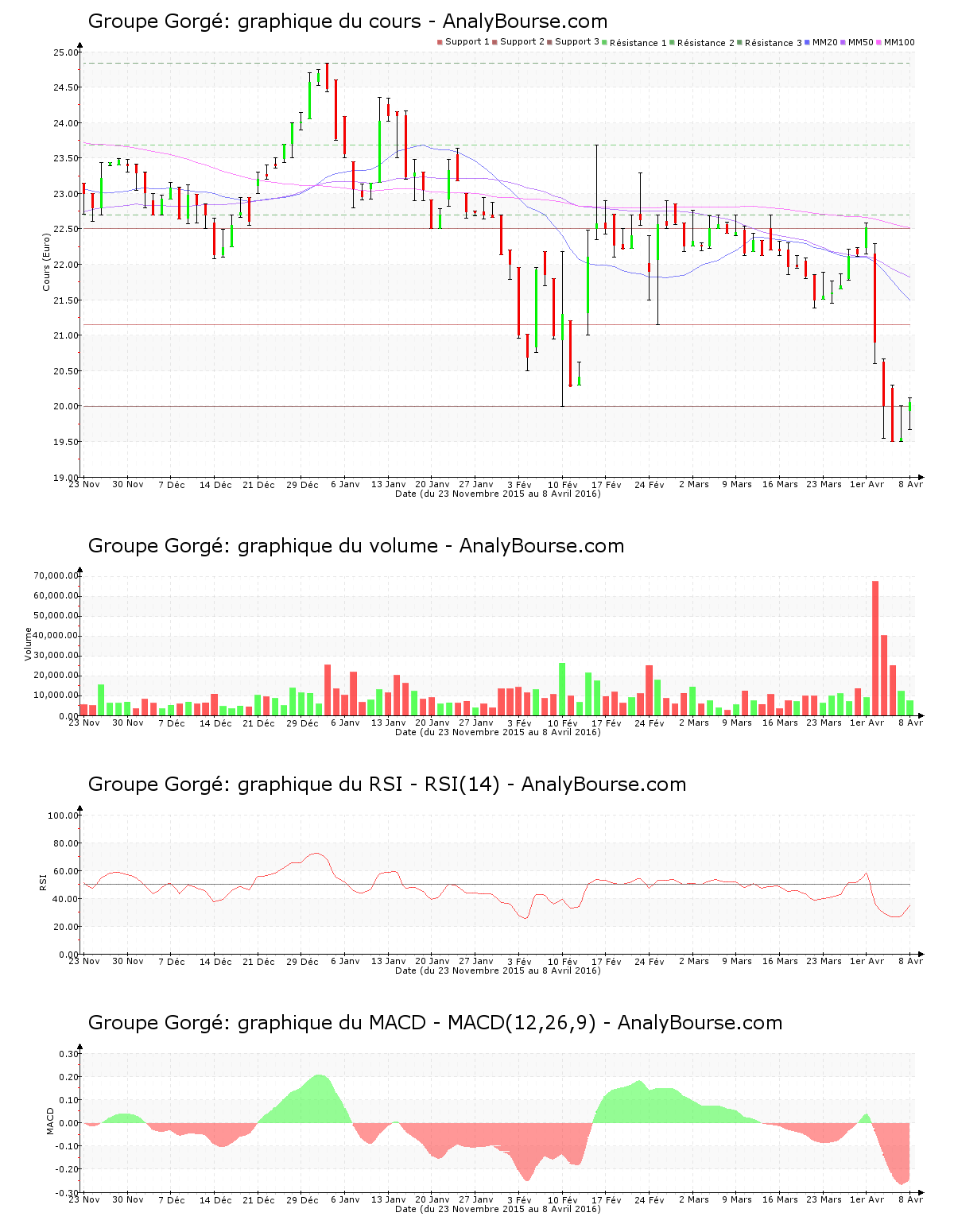Select the Résistance 2 legend label

click(706, 43)
